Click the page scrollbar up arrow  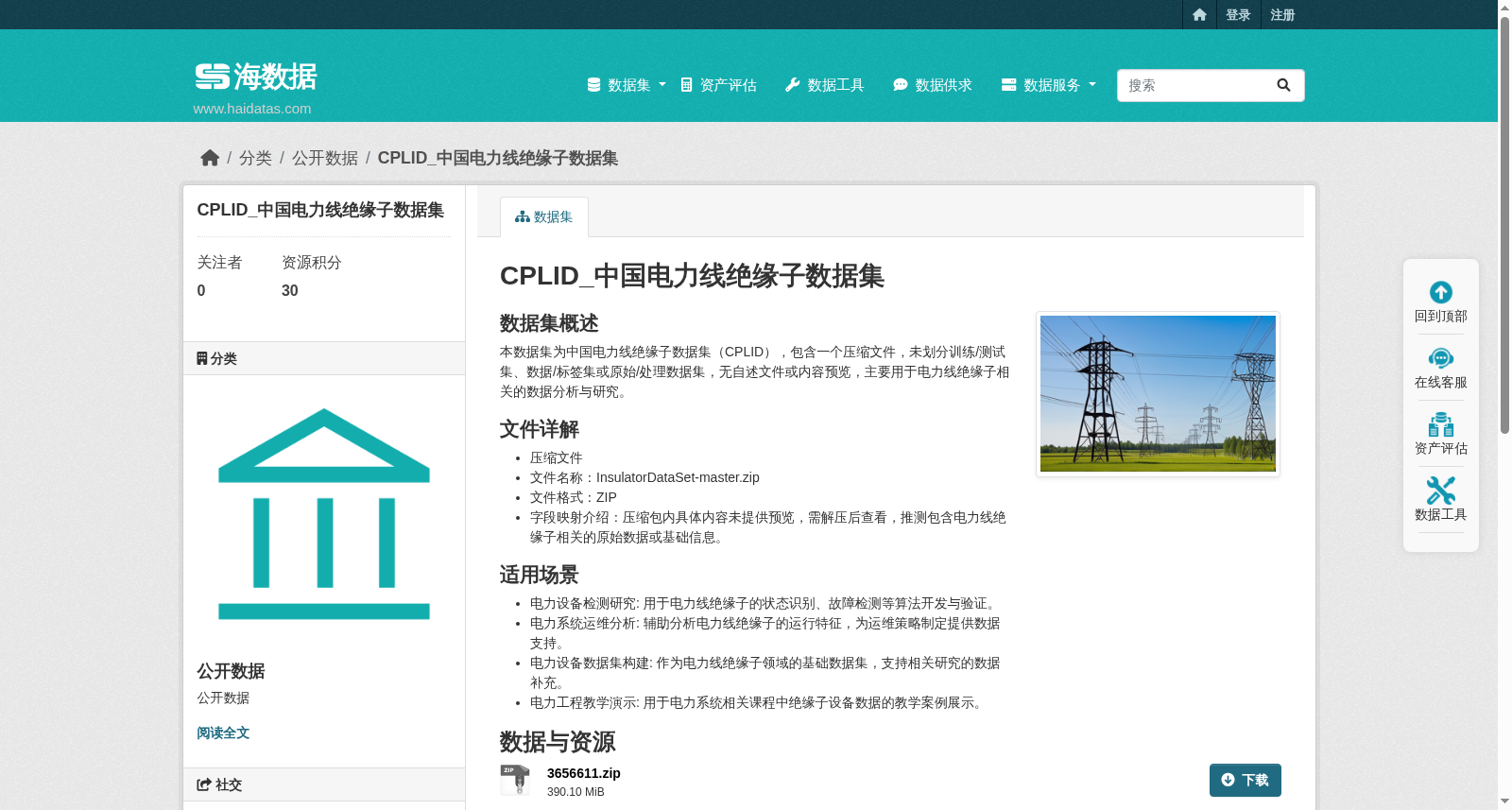[x=1504, y=8]
